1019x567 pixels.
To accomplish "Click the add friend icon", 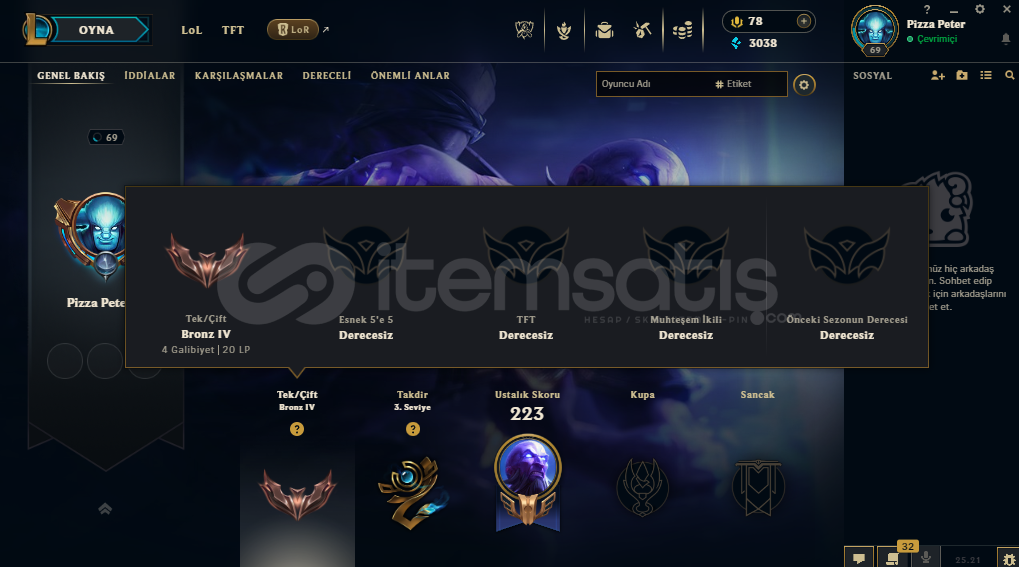I will tap(937, 75).
